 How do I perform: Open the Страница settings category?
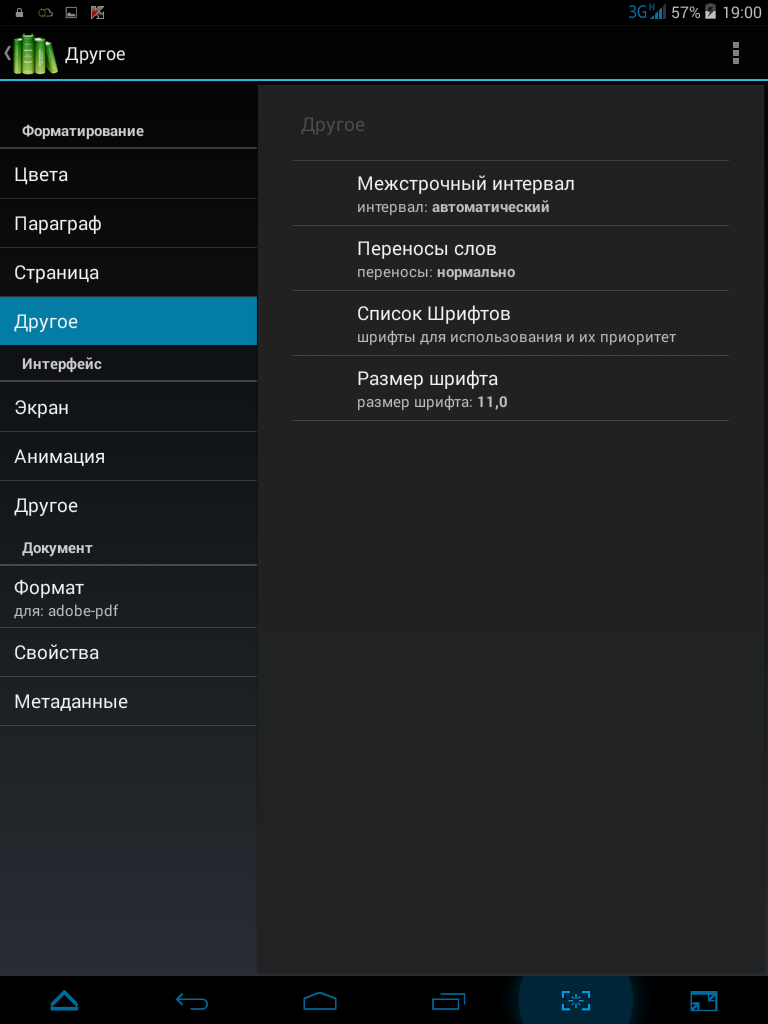point(128,272)
